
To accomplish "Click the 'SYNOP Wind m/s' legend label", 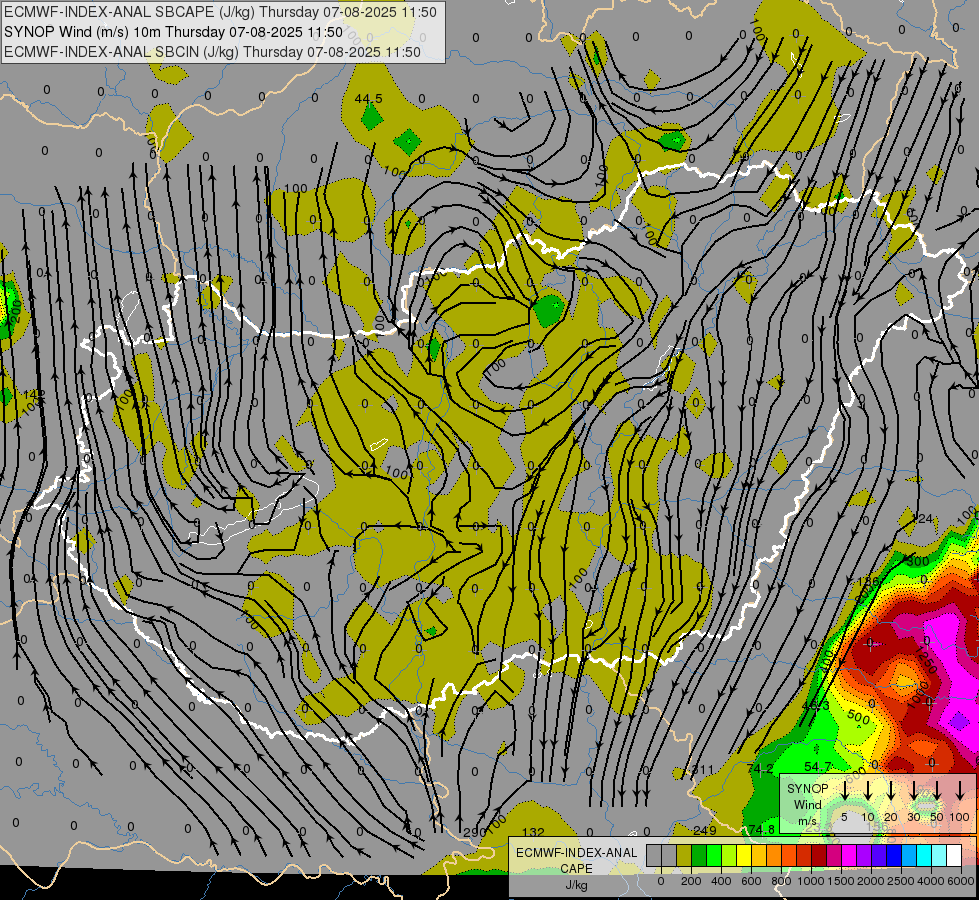I will [807, 804].
